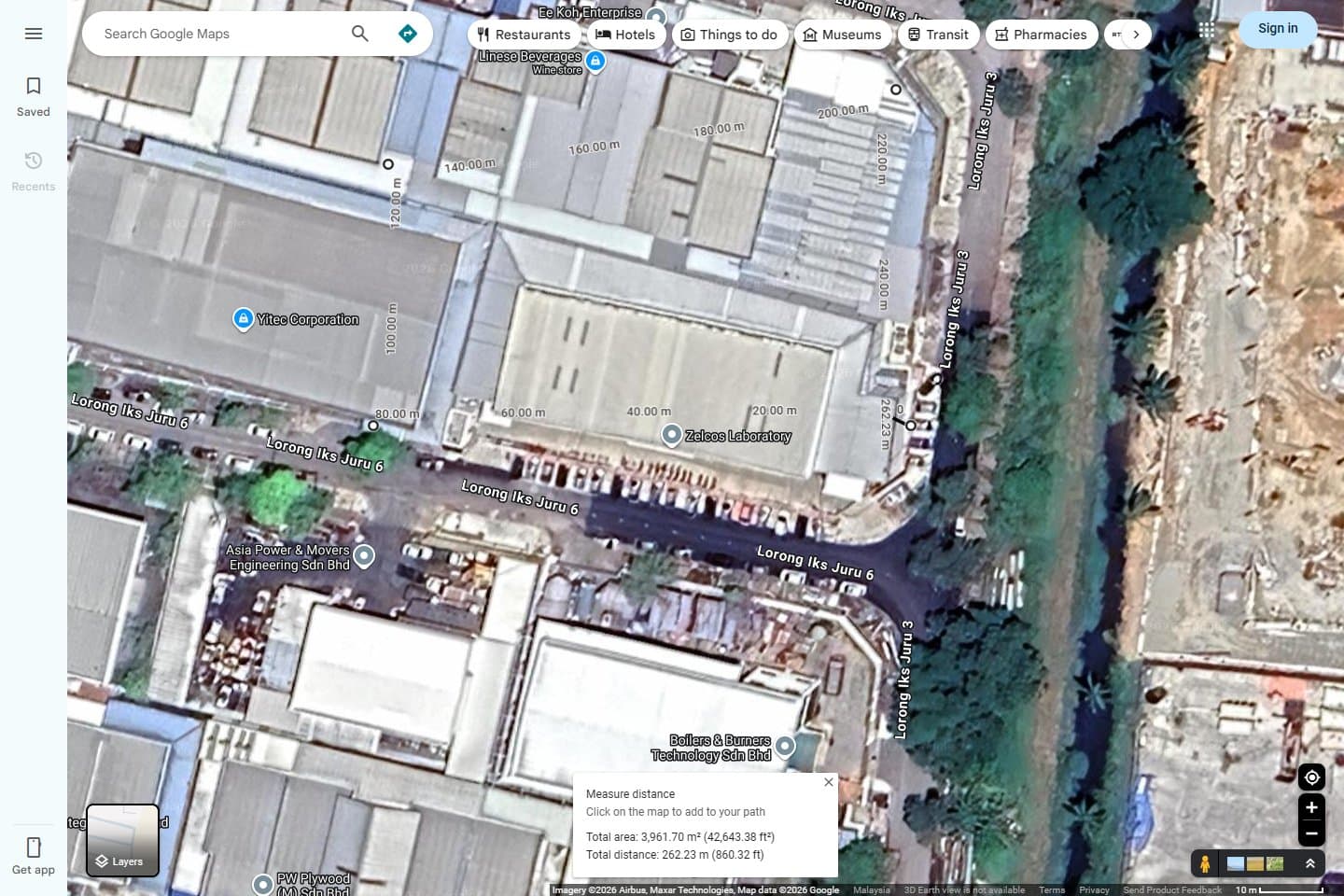Open Saved places
The height and width of the screenshot is (896, 1344).
pyautogui.click(x=34, y=97)
